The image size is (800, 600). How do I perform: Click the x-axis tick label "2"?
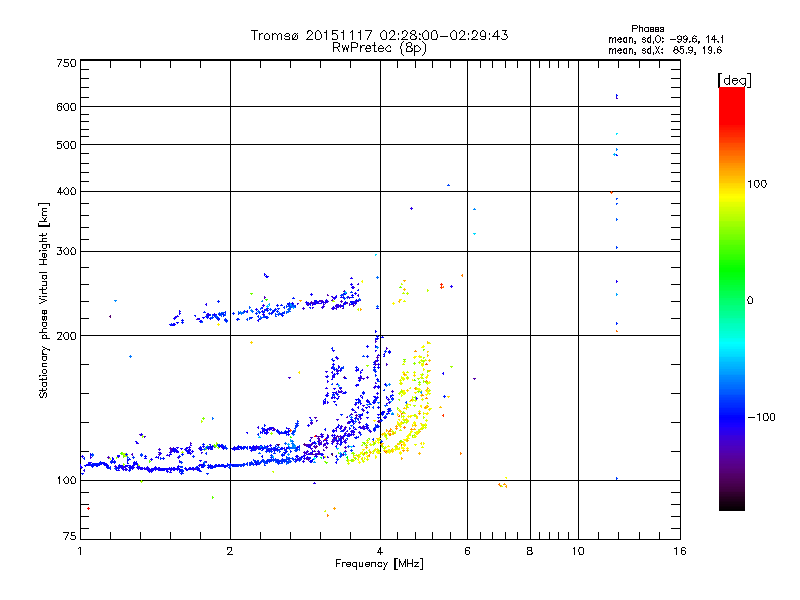(230, 551)
